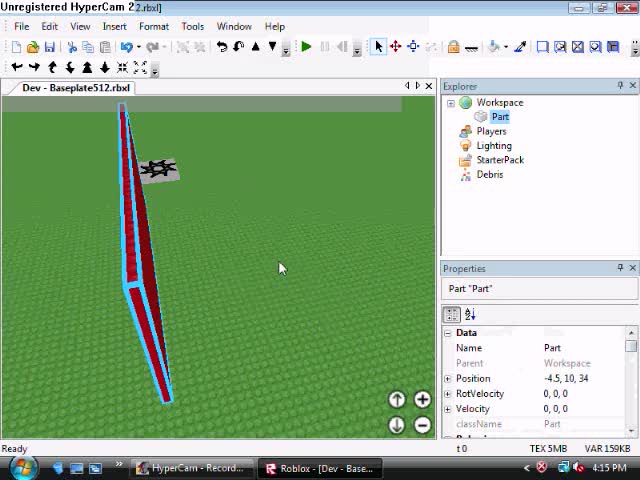Image resolution: width=640 pixels, height=480 pixels.
Task: Open the Window menu
Action: [x=234, y=27]
